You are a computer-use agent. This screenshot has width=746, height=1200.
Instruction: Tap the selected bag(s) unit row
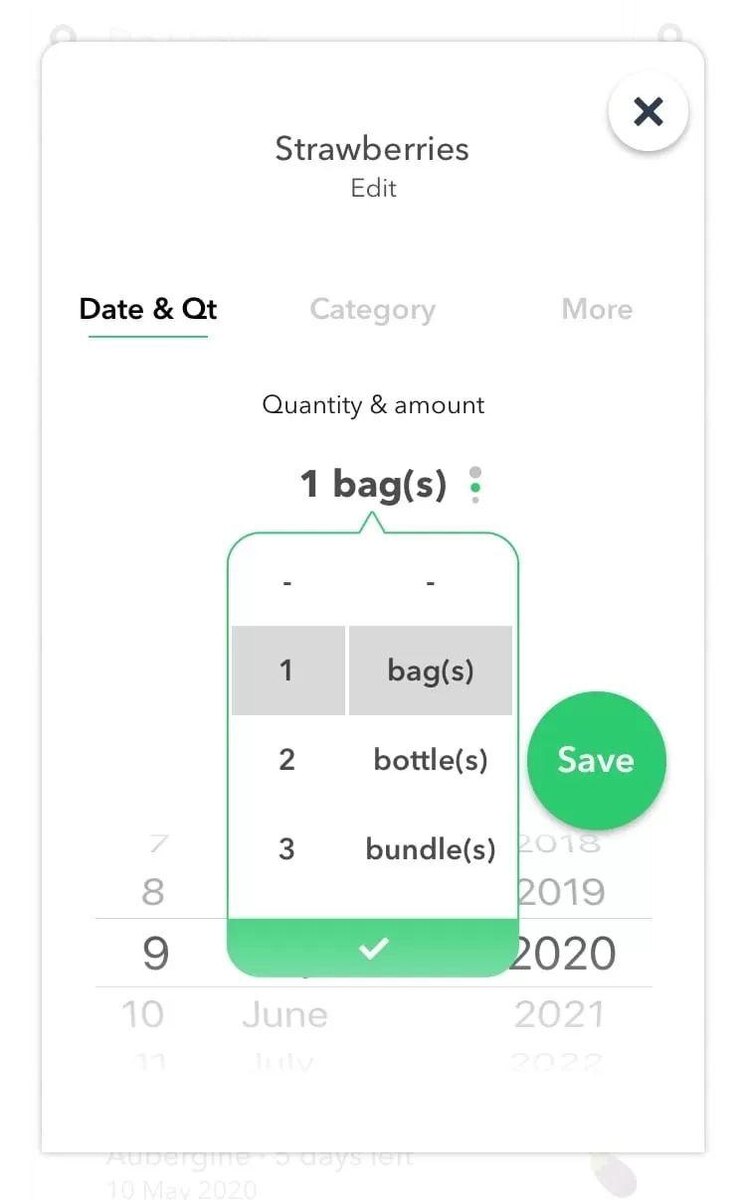tap(430, 671)
